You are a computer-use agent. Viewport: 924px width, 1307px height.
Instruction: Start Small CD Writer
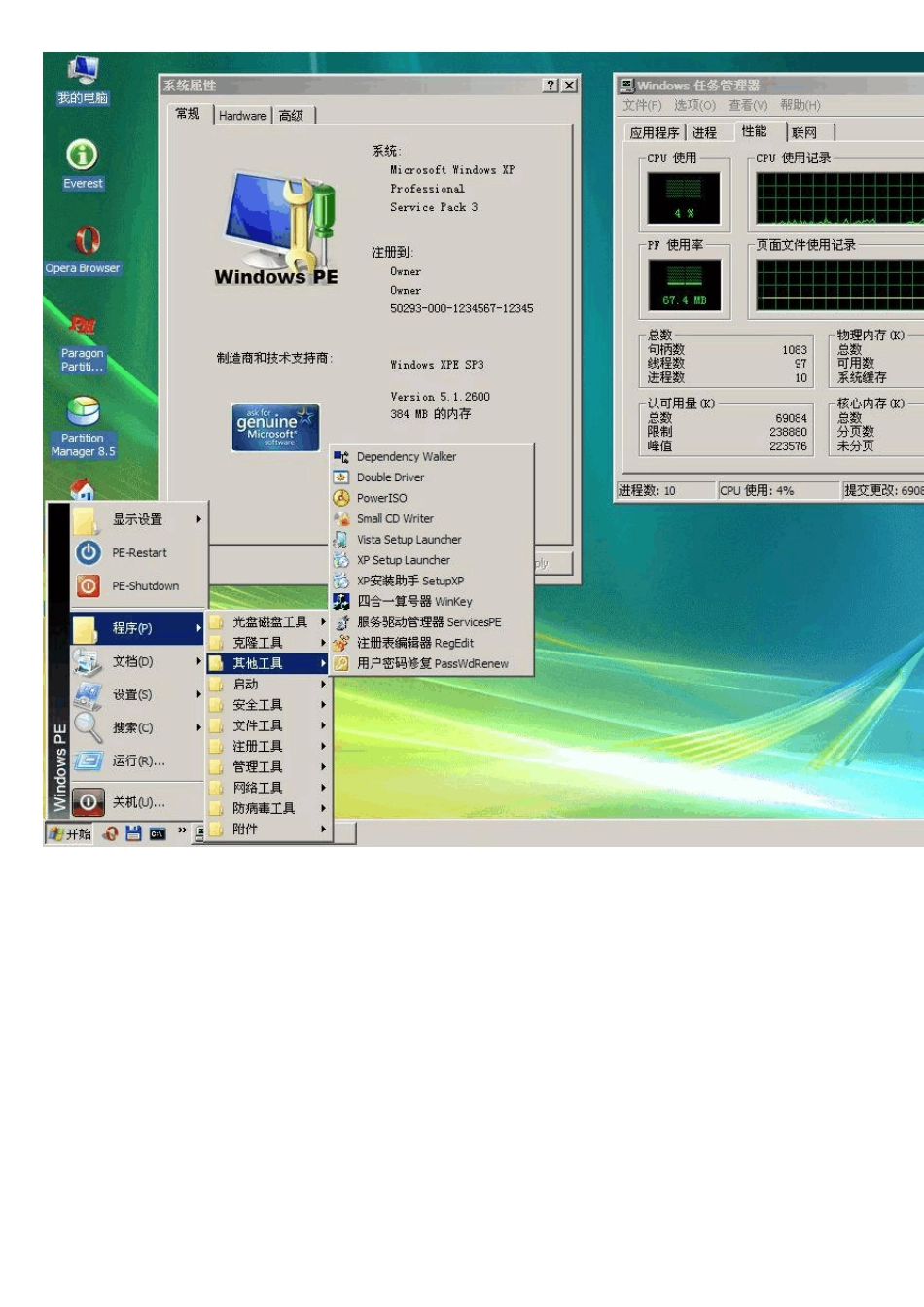coord(432,518)
